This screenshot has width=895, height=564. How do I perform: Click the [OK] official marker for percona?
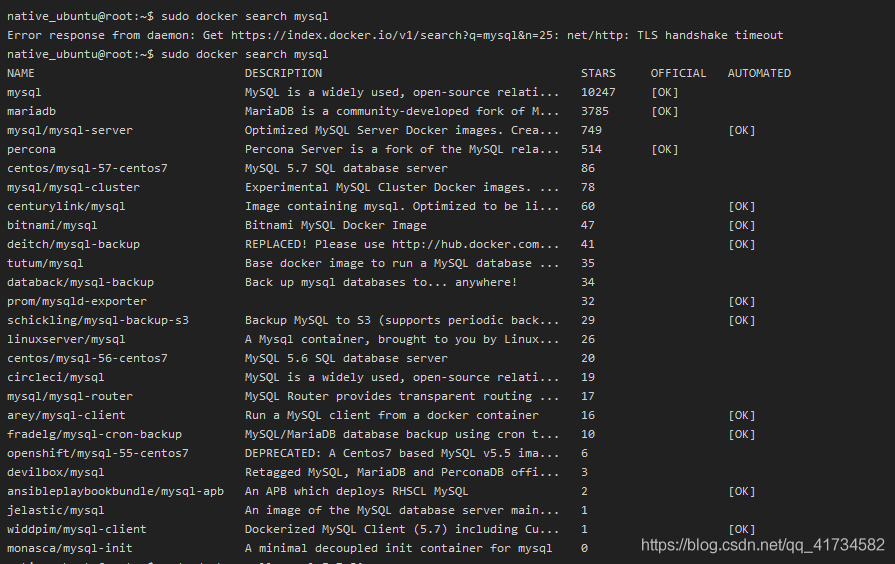coord(664,149)
